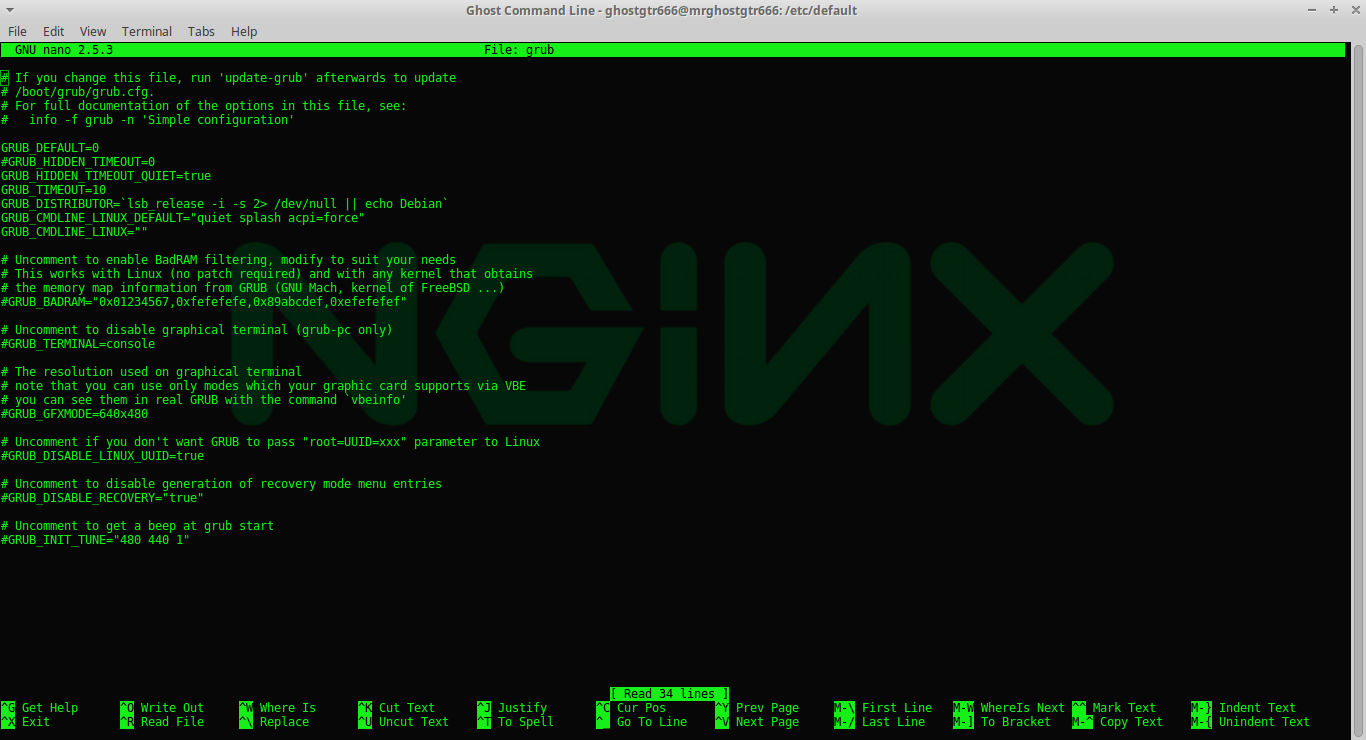Click the ^W Where Is shortcut
This screenshot has width=1366, height=740.
277,708
